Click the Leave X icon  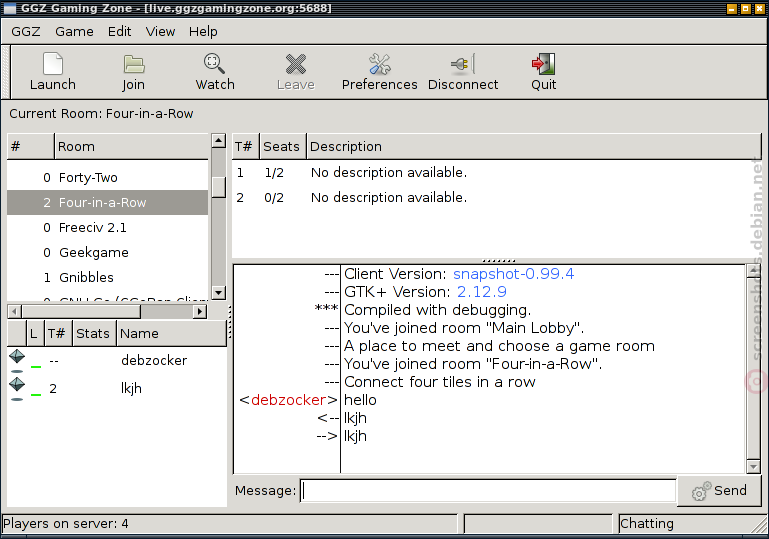pyautogui.click(x=296, y=64)
